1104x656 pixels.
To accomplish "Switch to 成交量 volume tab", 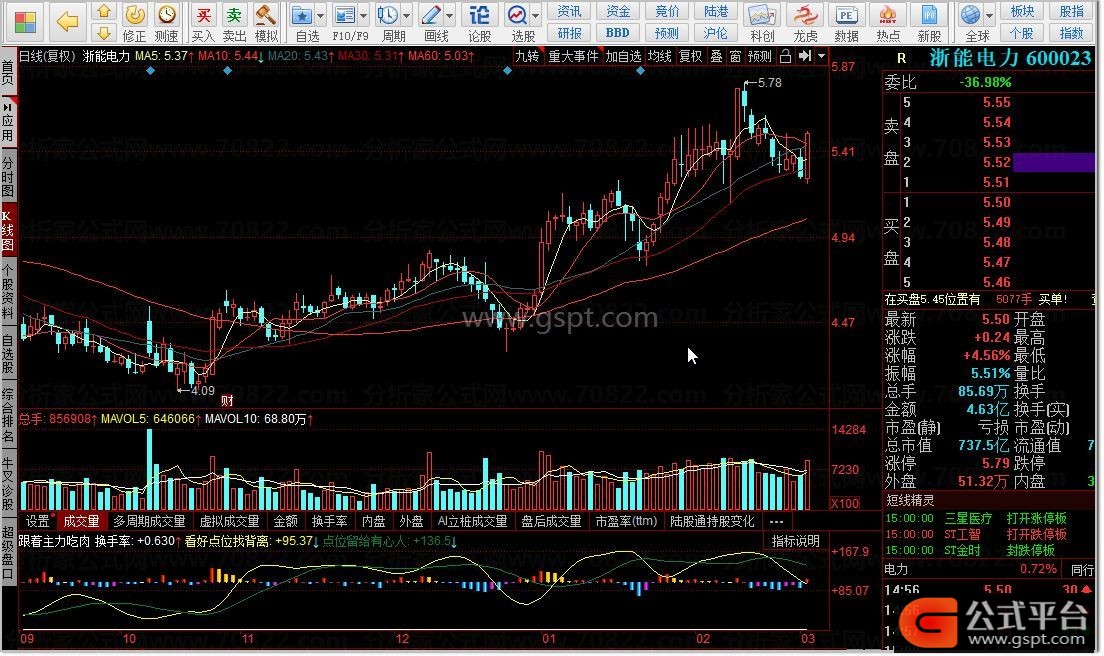I will [x=82, y=522].
